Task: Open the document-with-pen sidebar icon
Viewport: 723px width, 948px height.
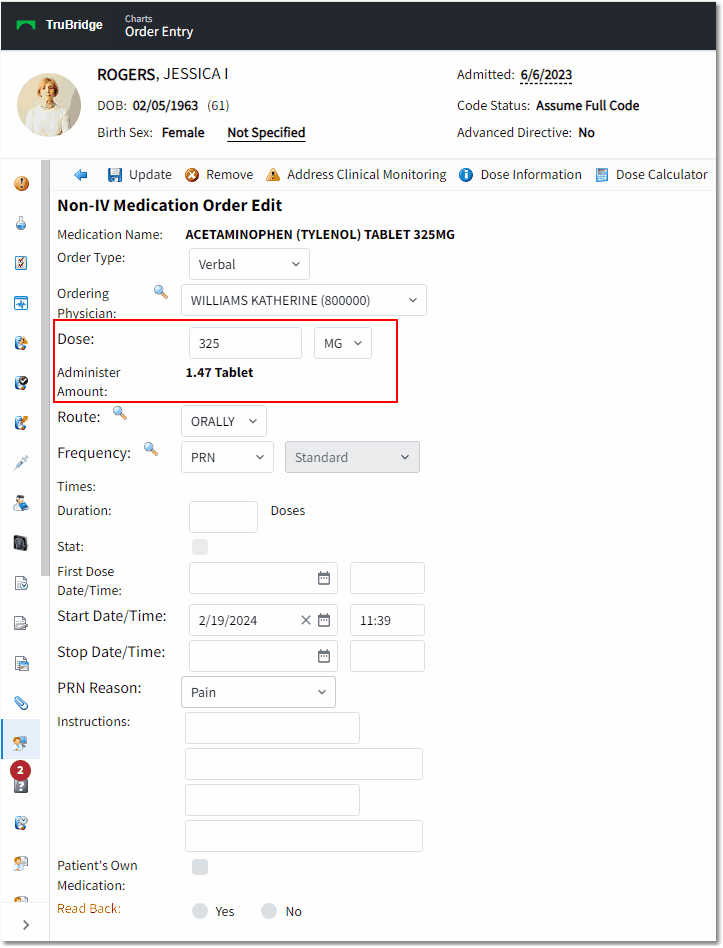Action: (x=21, y=623)
